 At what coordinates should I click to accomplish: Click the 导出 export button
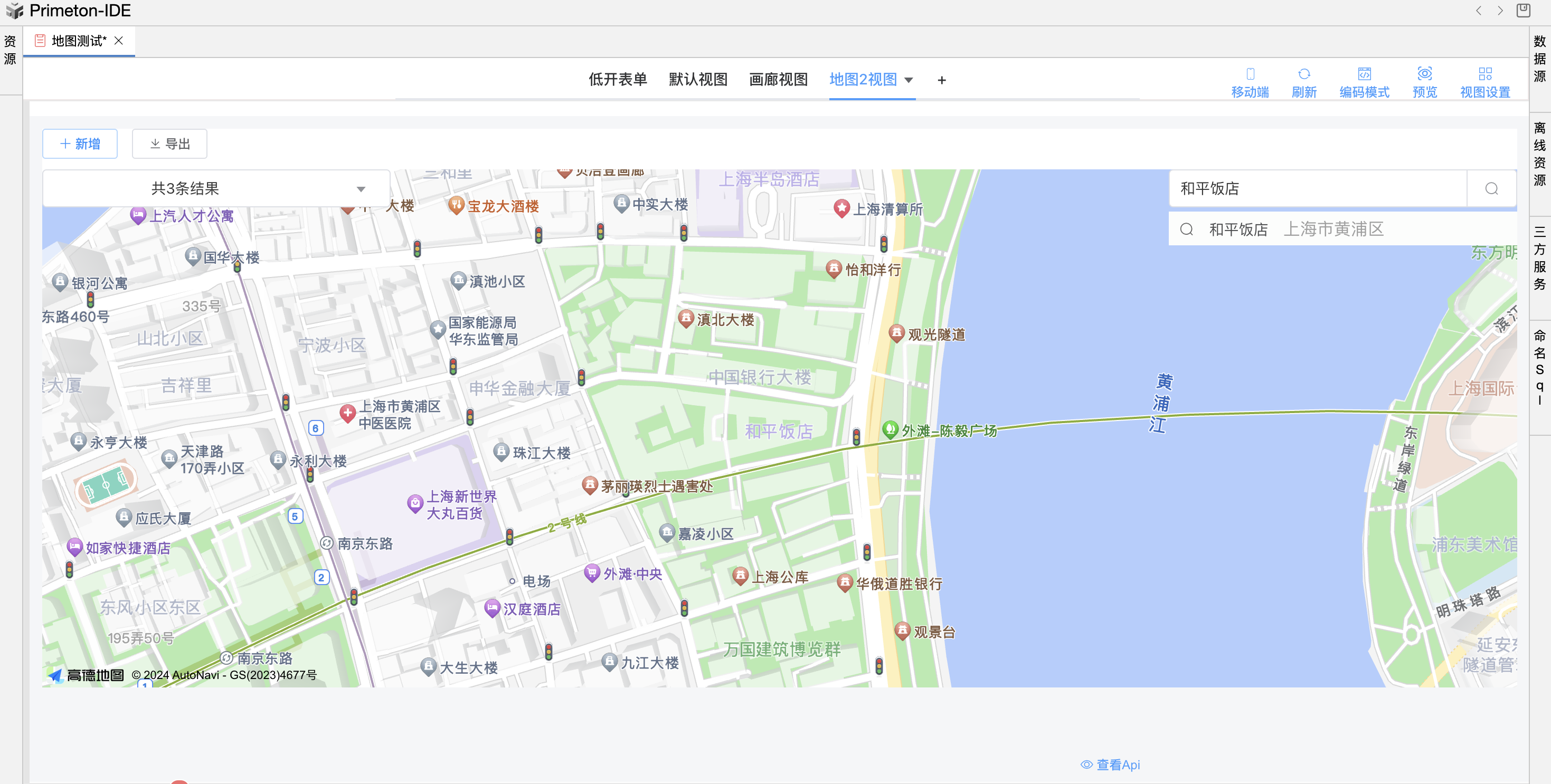pos(169,143)
